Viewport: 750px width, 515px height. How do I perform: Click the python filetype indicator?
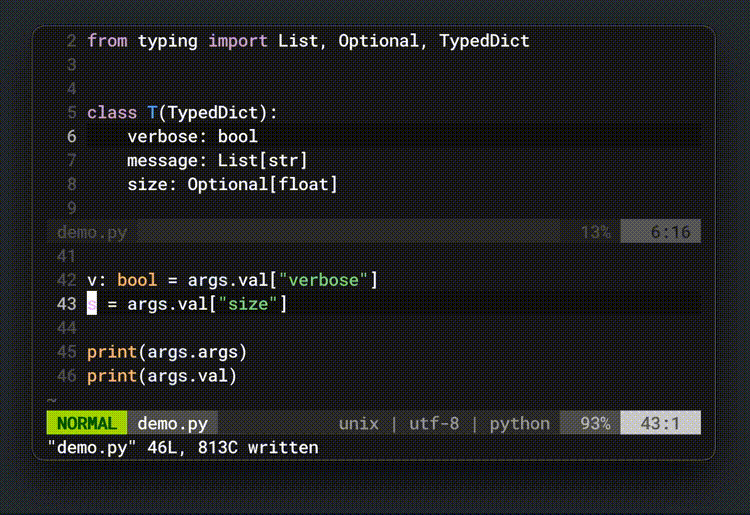519,423
